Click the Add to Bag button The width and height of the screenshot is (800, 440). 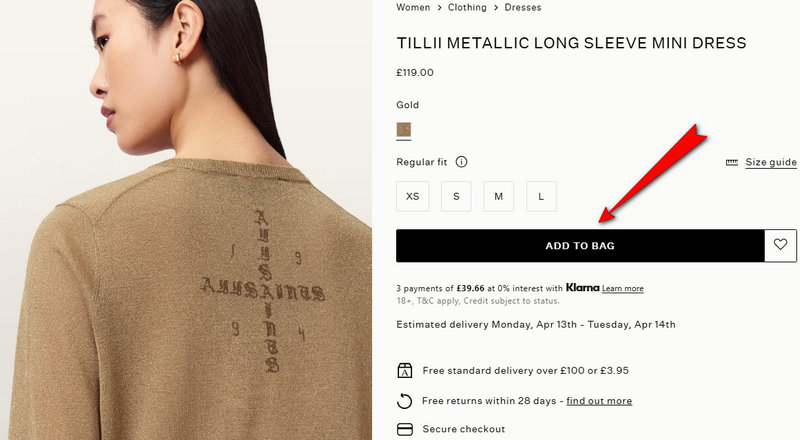click(580, 246)
